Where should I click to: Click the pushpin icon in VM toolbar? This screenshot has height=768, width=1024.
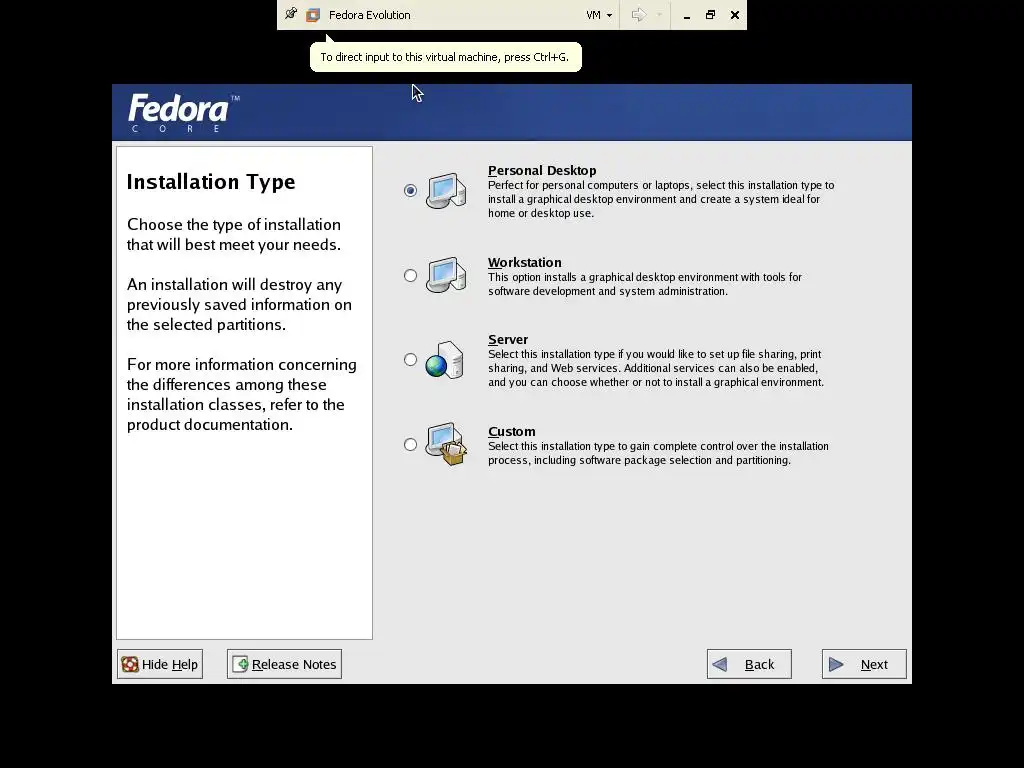click(x=291, y=14)
